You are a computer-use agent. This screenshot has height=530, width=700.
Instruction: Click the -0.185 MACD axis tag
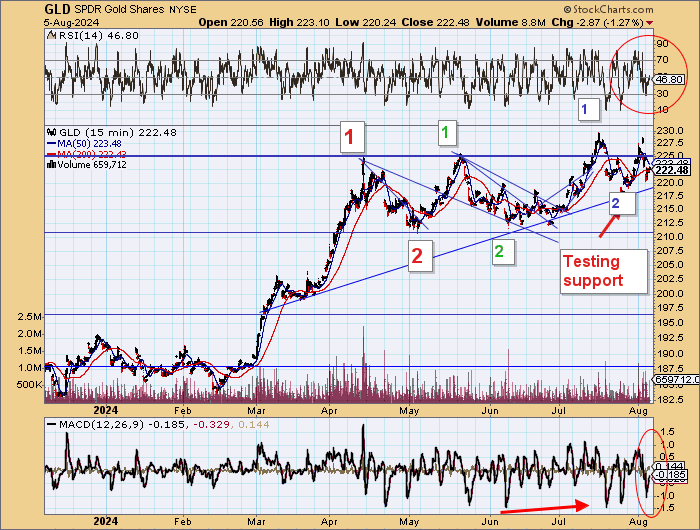tap(671, 475)
